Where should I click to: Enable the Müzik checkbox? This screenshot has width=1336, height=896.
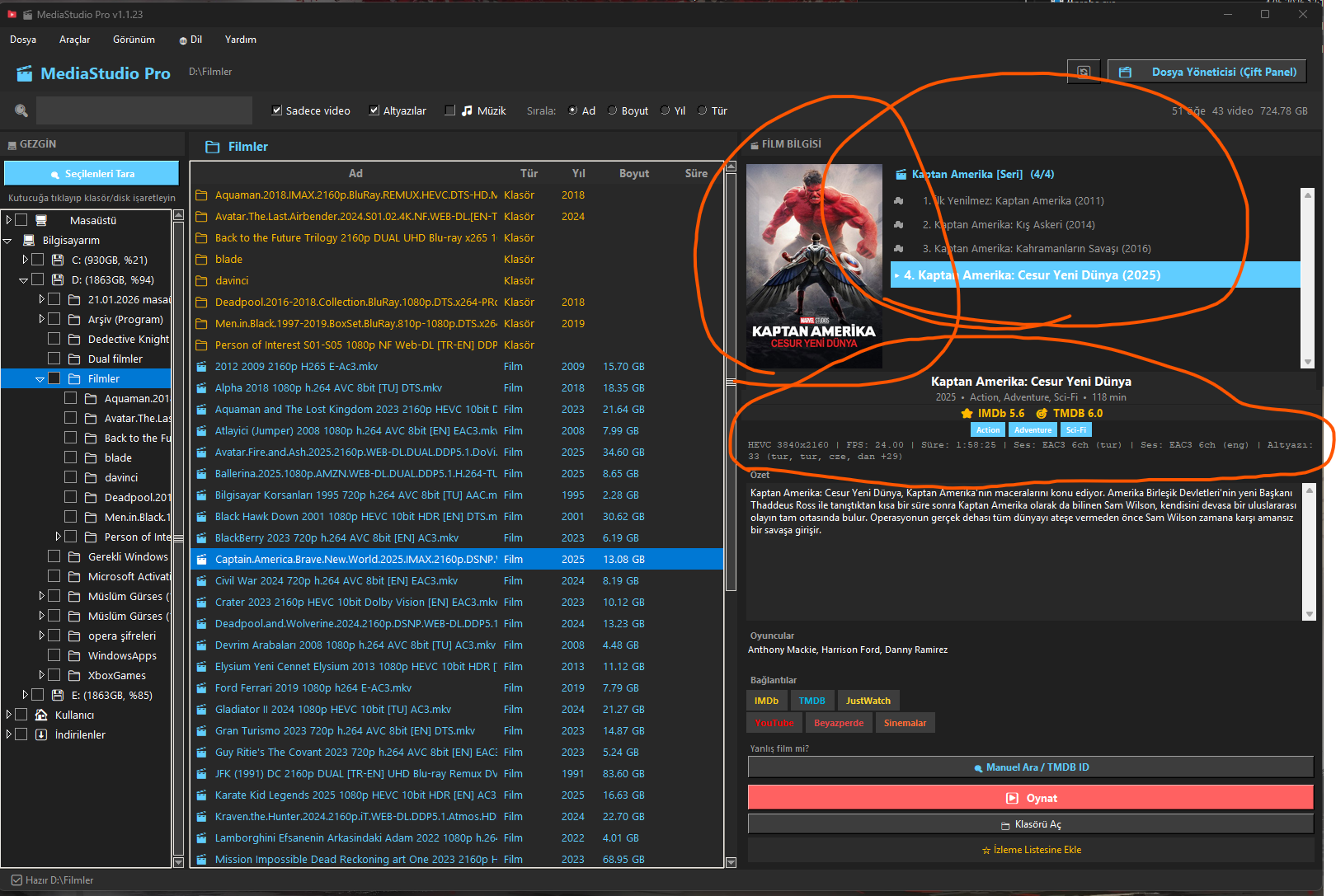point(450,110)
